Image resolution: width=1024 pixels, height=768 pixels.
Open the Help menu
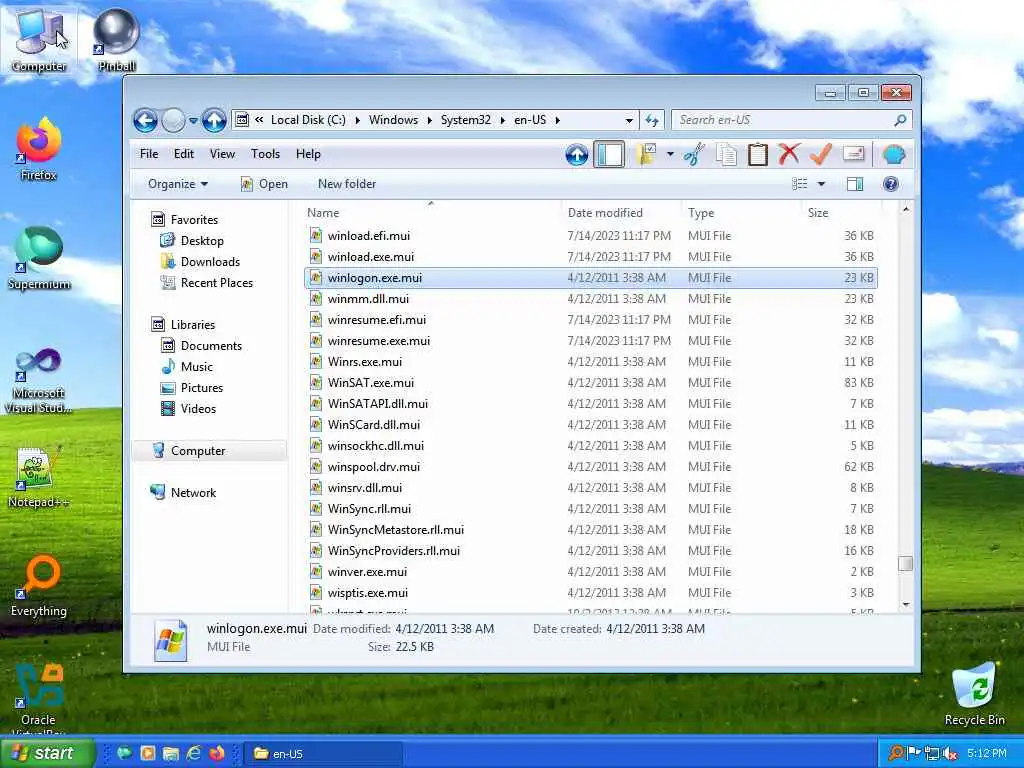pos(308,154)
